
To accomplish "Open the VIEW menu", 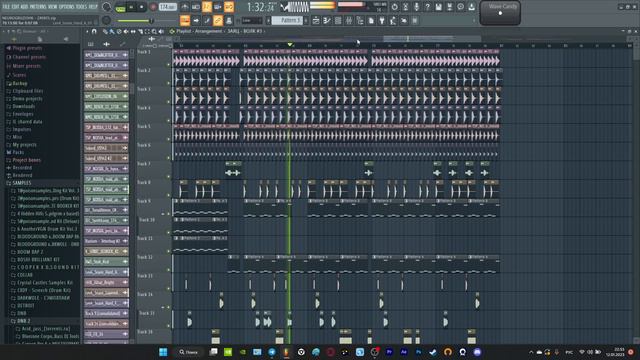I will pos(53,7).
